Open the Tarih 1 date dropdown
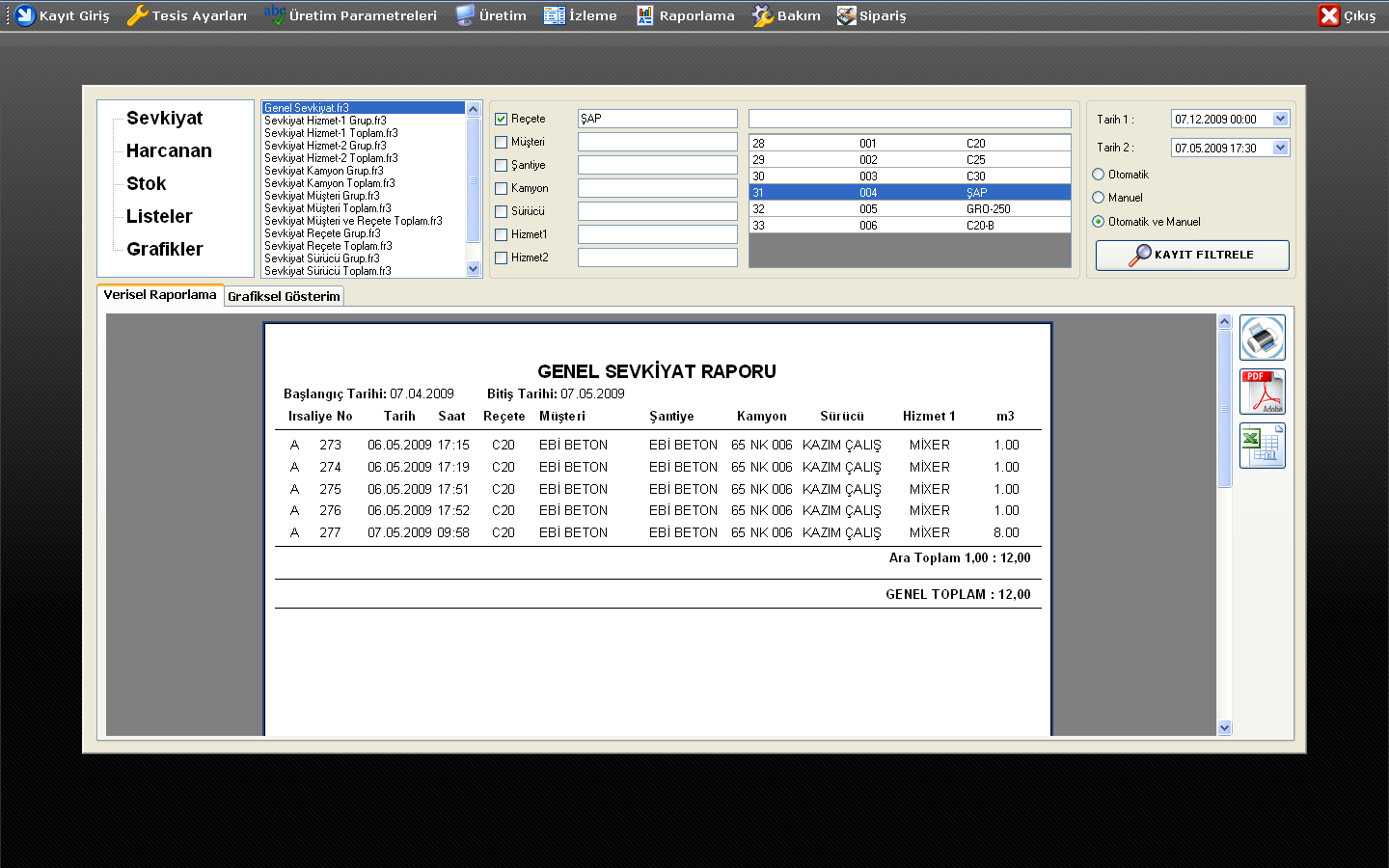The width and height of the screenshot is (1389, 868). pos(1281,119)
